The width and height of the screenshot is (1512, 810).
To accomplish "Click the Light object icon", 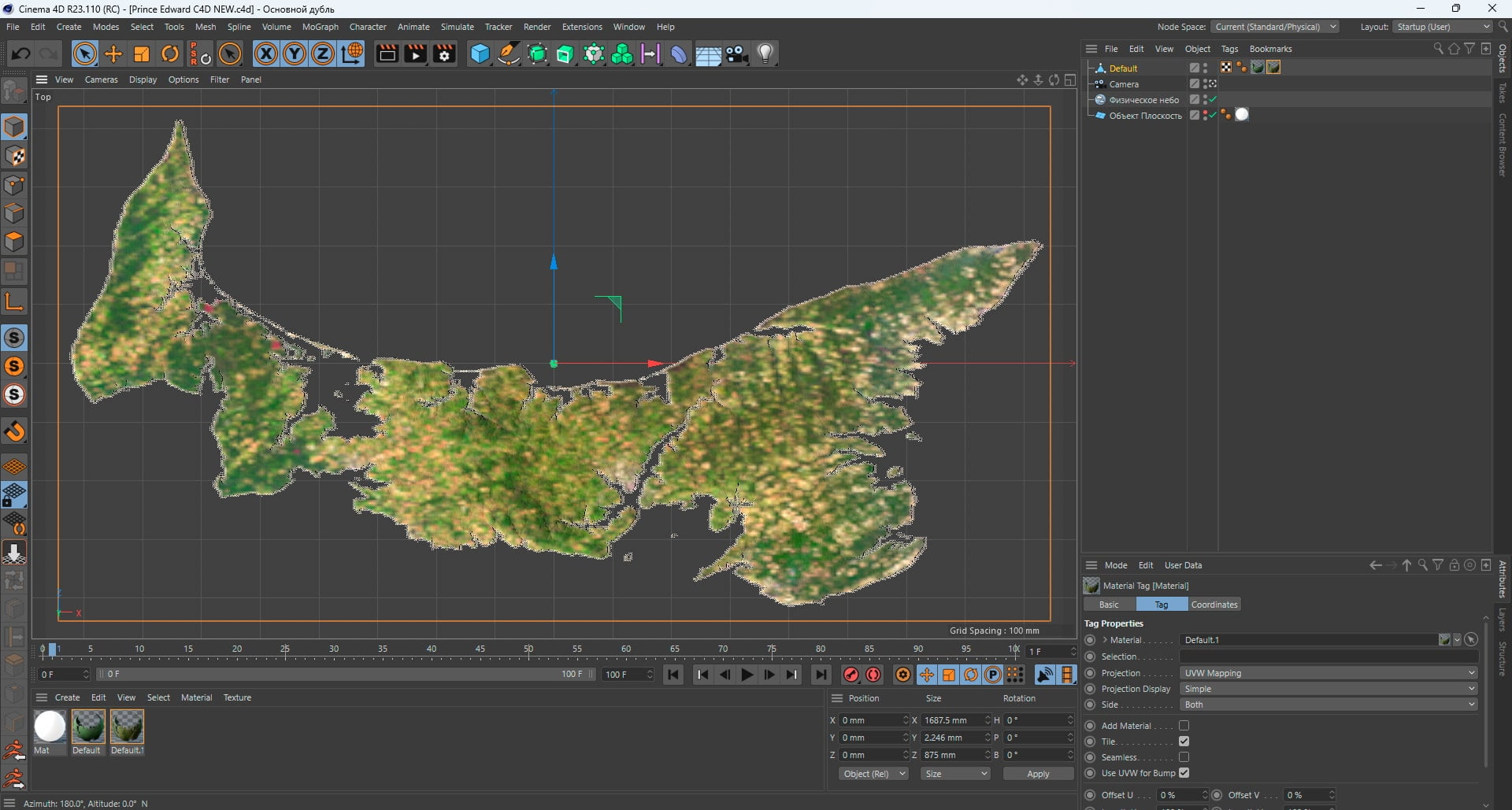I will coord(765,54).
